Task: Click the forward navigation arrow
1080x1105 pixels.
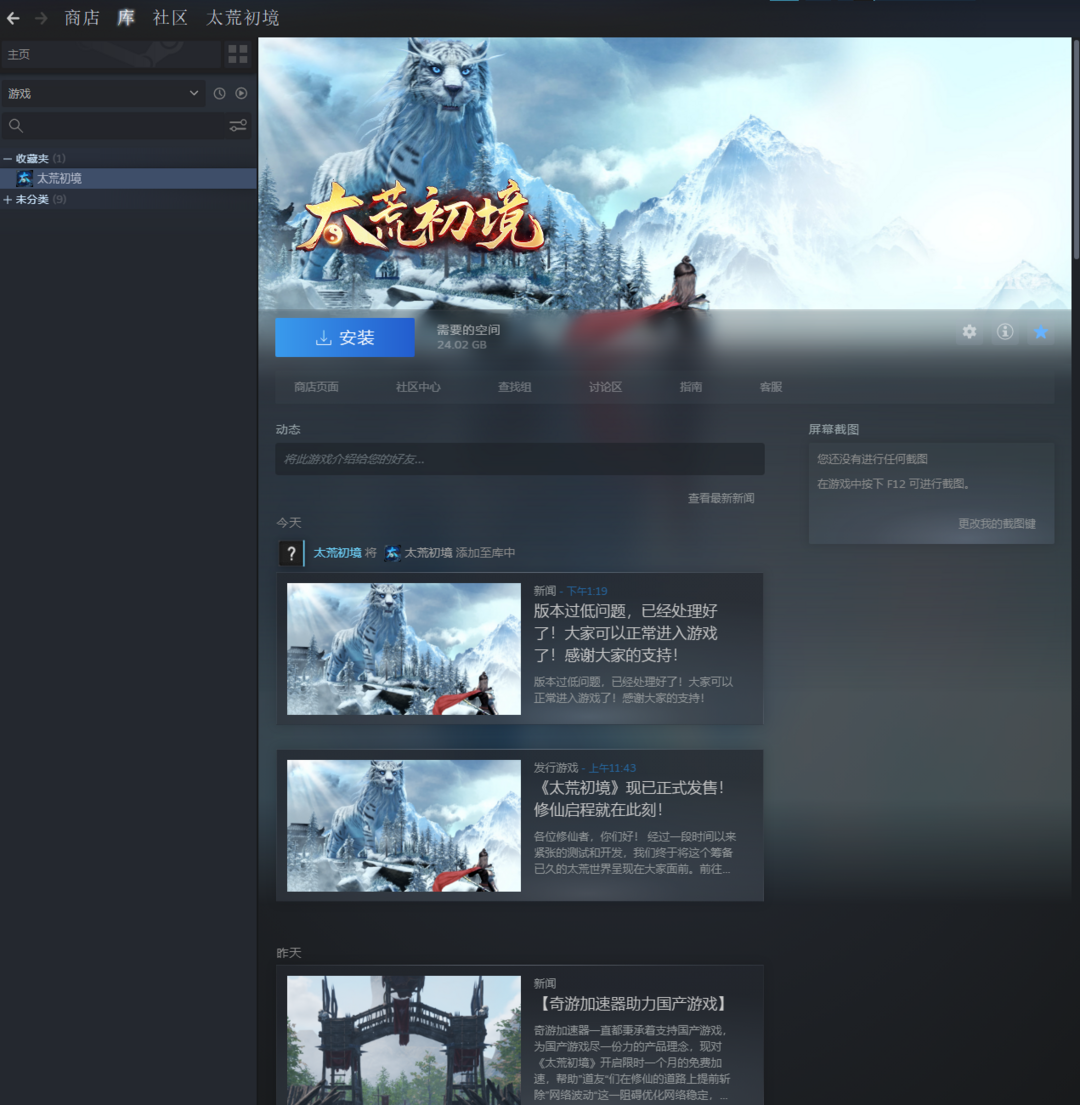Action: pos(41,18)
